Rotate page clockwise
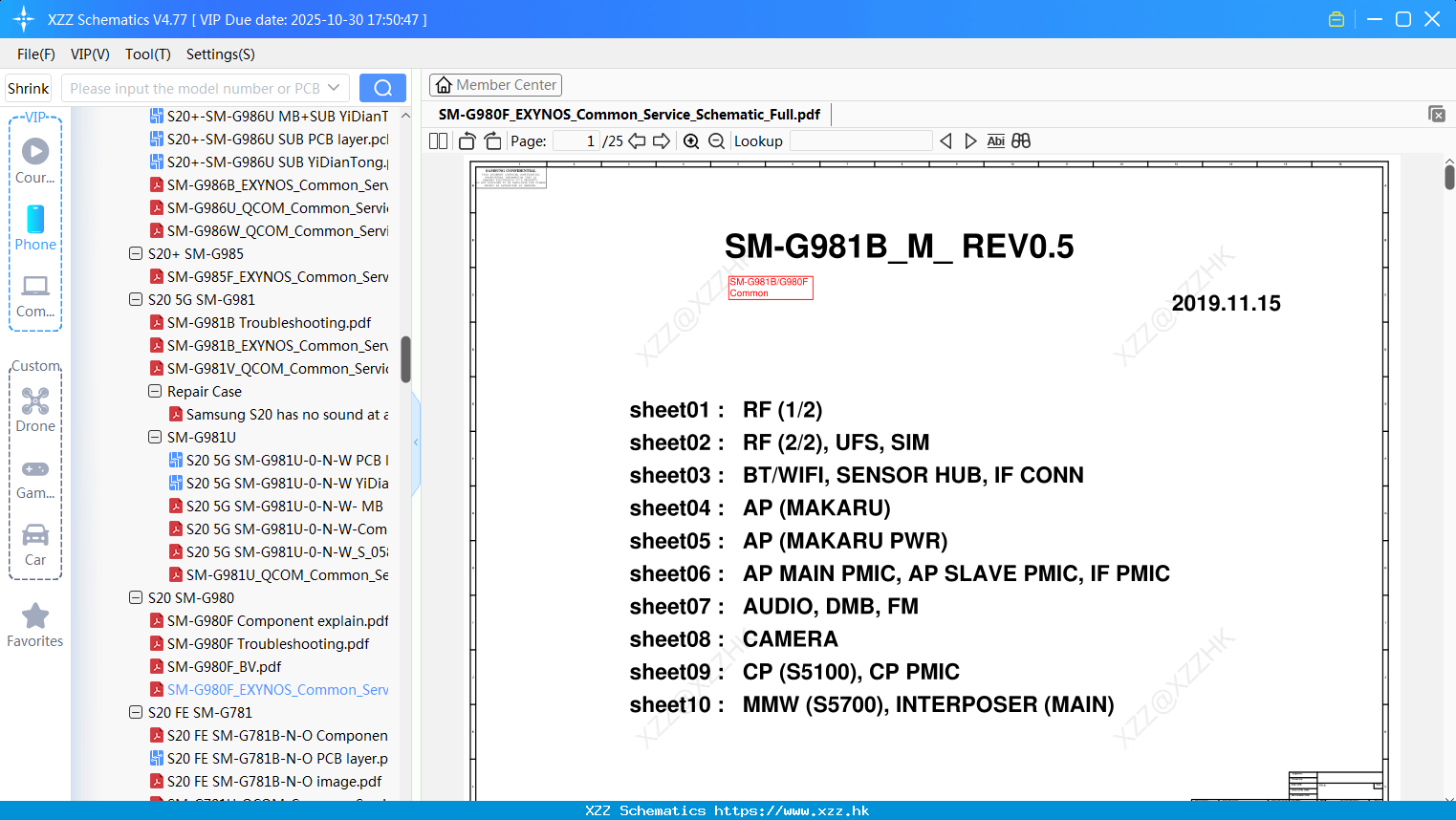Screen dimensions: 1456x820 (492, 141)
